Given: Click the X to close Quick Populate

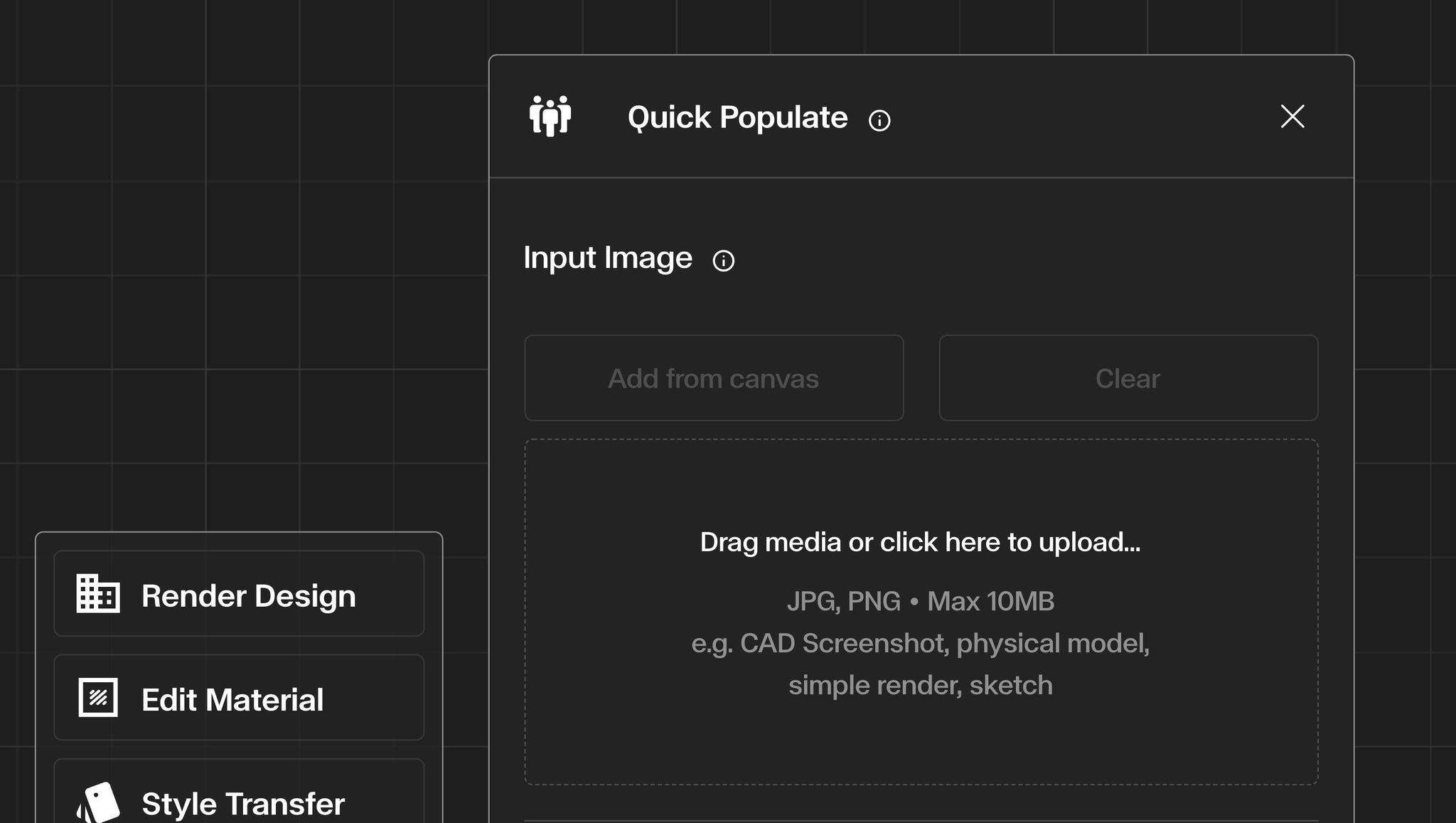Looking at the screenshot, I should point(1292,117).
